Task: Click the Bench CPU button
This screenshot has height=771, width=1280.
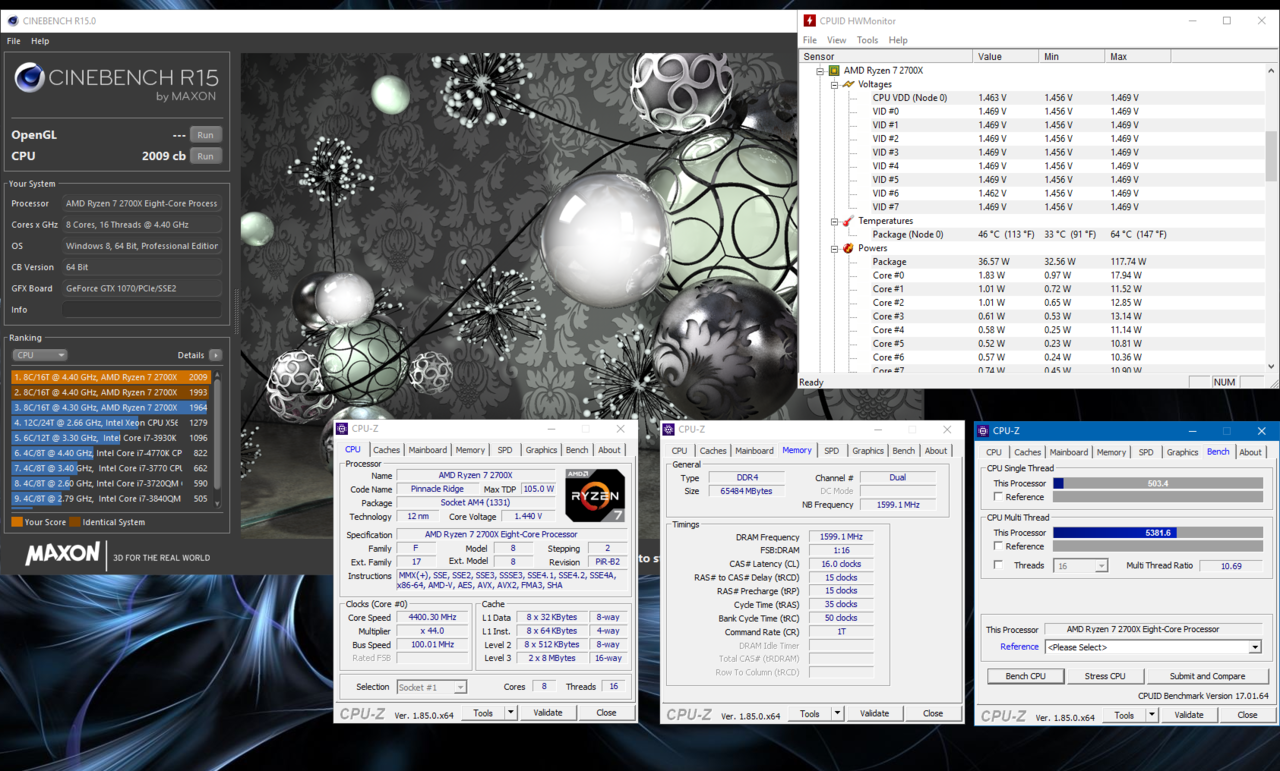Action: 1025,676
